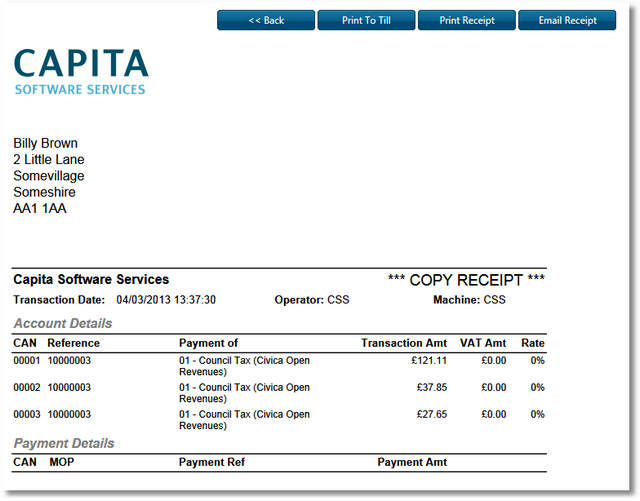Click the VAT Amt column header
The height and width of the screenshot is (501, 640).
pyautogui.click(x=483, y=343)
